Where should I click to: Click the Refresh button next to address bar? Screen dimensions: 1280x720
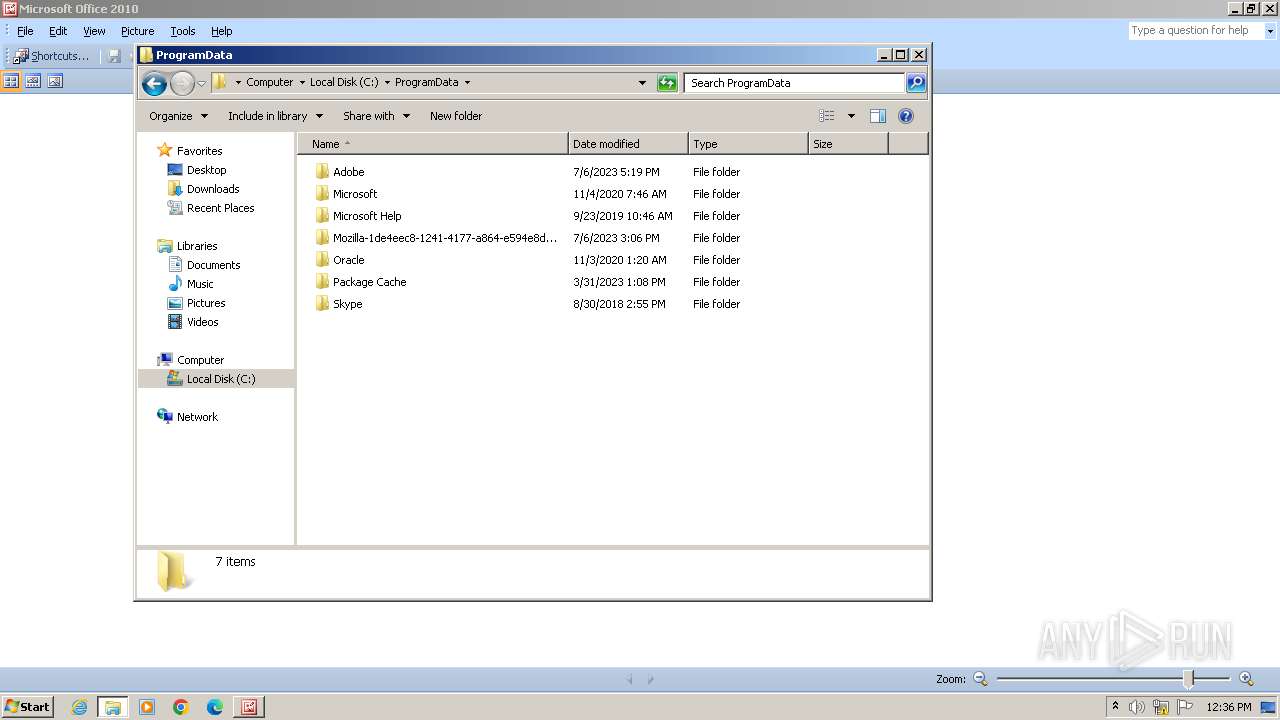[667, 83]
